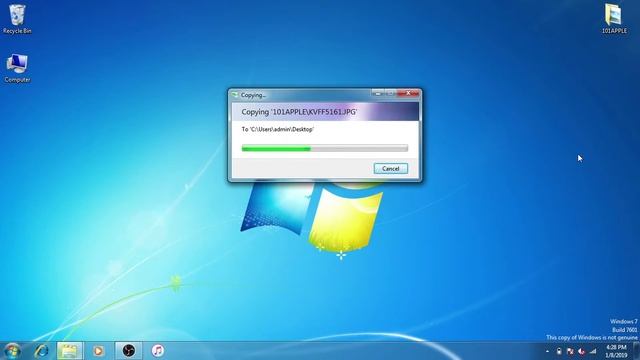Viewport: 640px width, 360px height.
Task: Open the clock showing 4:28 PM
Action: [x=616, y=351]
